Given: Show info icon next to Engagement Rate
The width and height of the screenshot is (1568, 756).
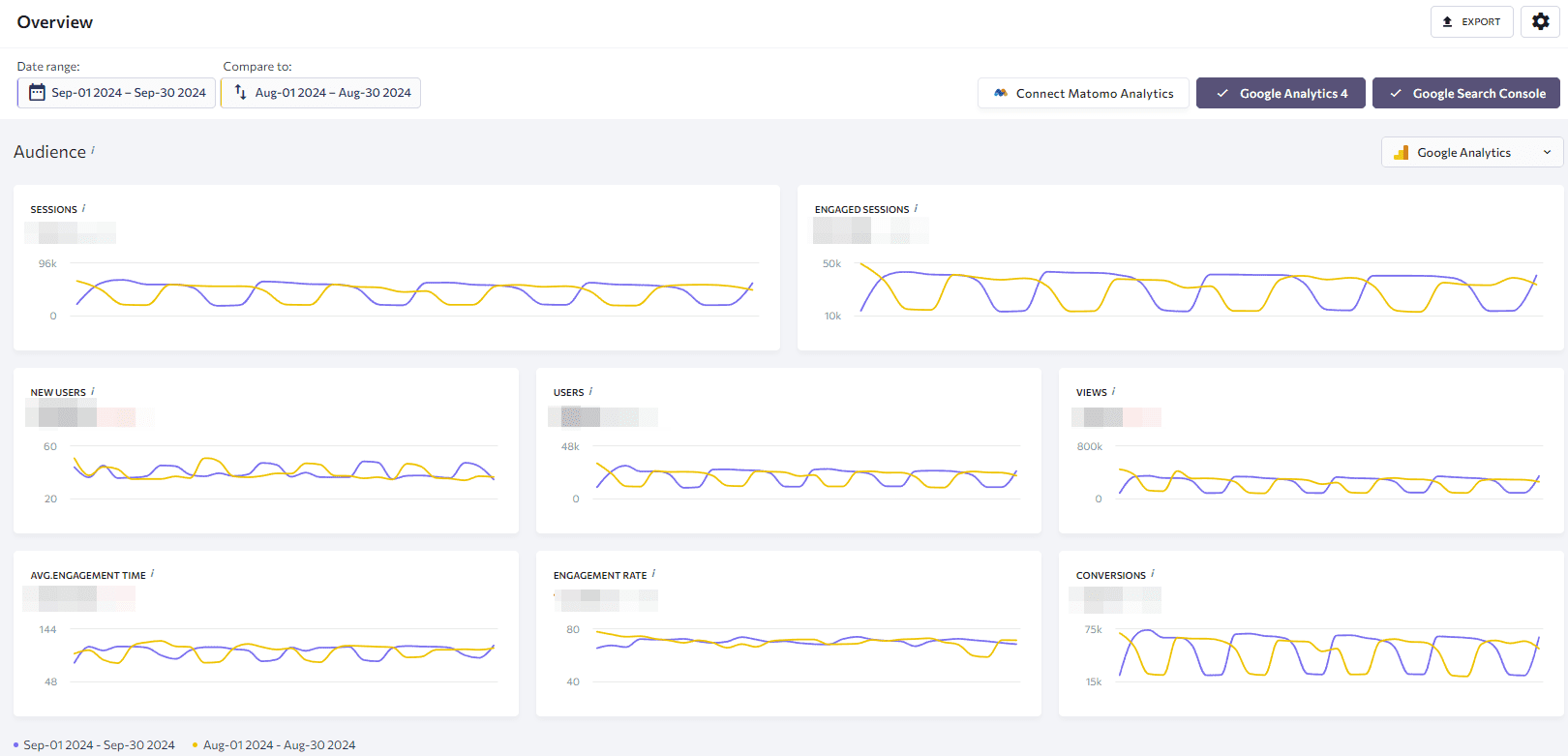Looking at the screenshot, I should pyautogui.click(x=653, y=574).
